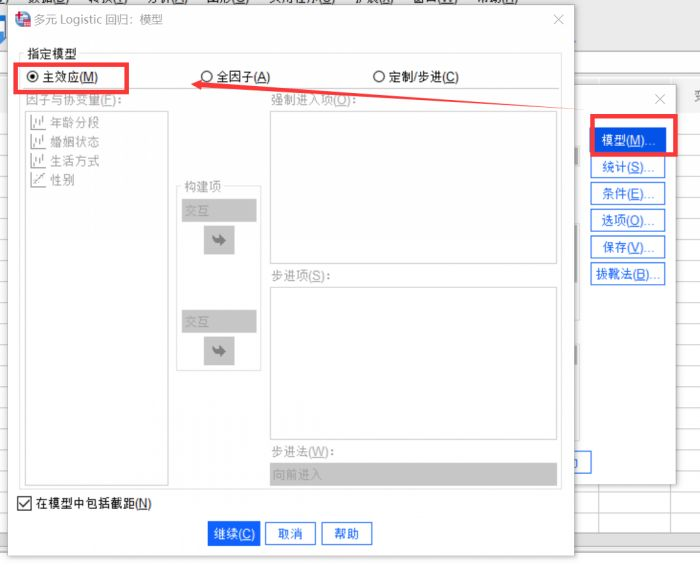The height and width of the screenshot is (567, 700).
Task: Open the lower 交互 build-term dropdown
Action: coord(219,321)
